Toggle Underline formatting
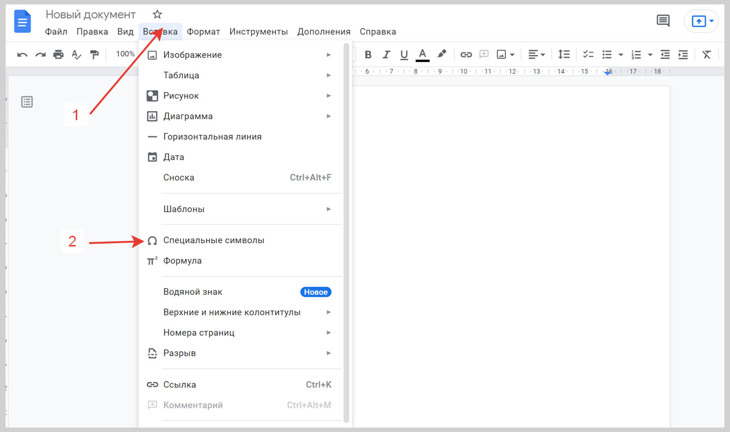The image size is (730, 432). (404, 55)
